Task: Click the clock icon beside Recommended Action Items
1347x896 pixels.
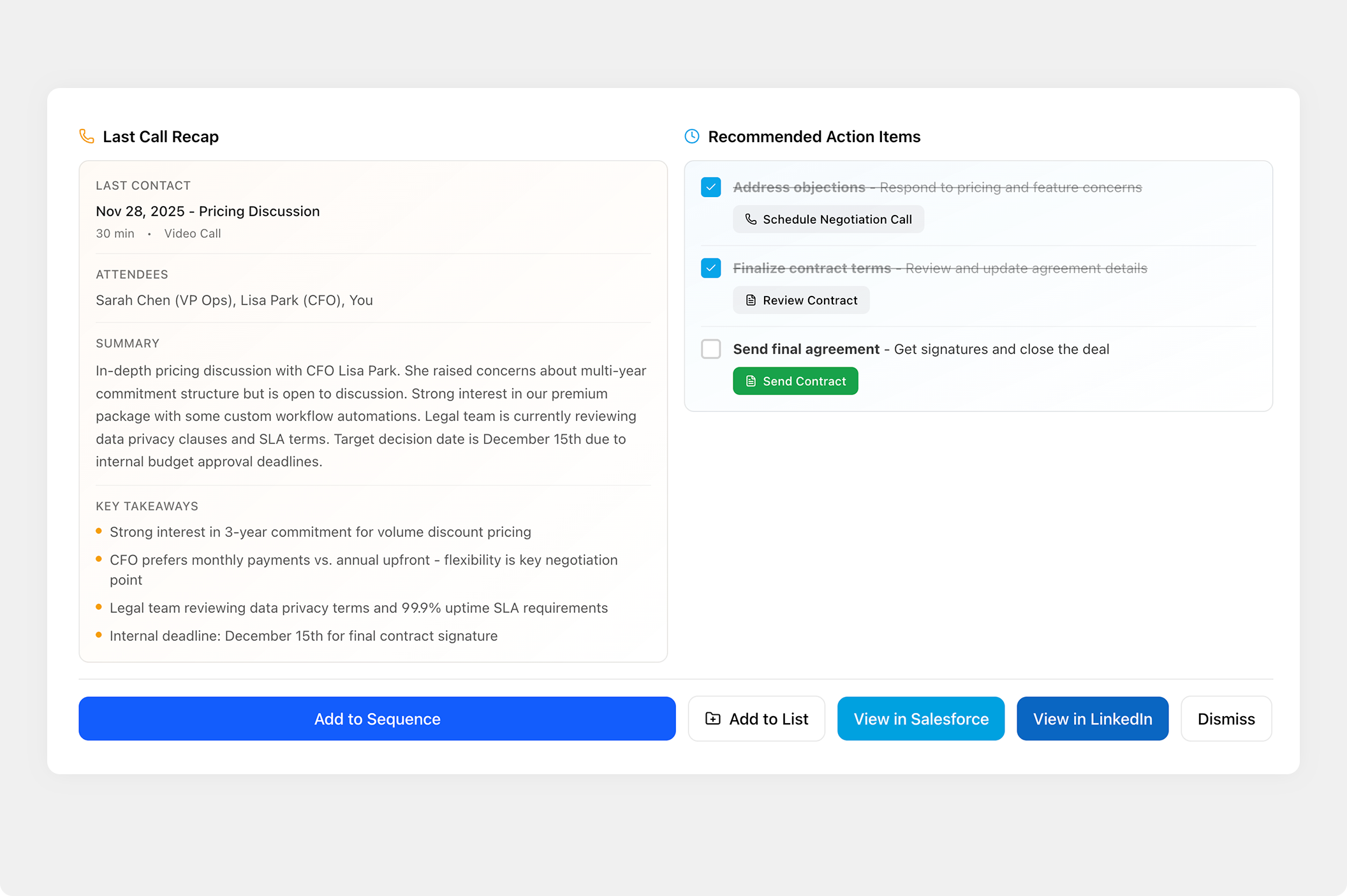Action: 692,136
